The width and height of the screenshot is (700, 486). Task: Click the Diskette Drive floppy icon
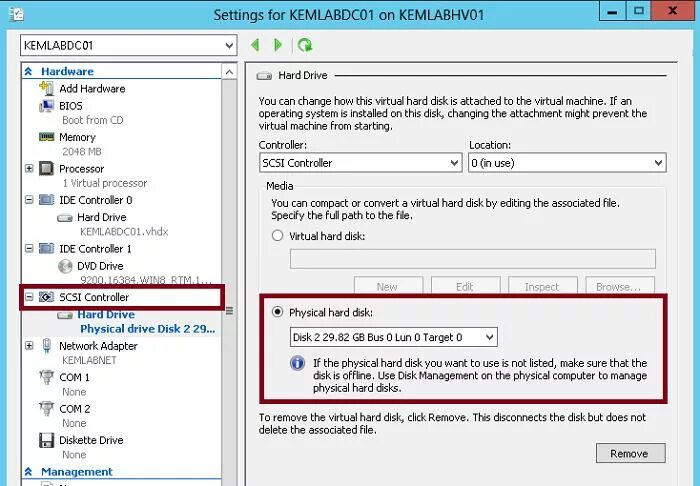(x=46, y=440)
